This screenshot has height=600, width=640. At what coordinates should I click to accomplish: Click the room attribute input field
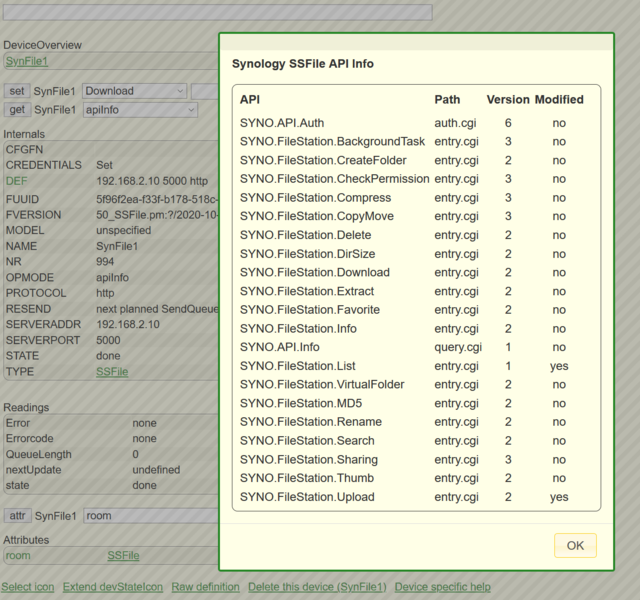click(x=151, y=516)
